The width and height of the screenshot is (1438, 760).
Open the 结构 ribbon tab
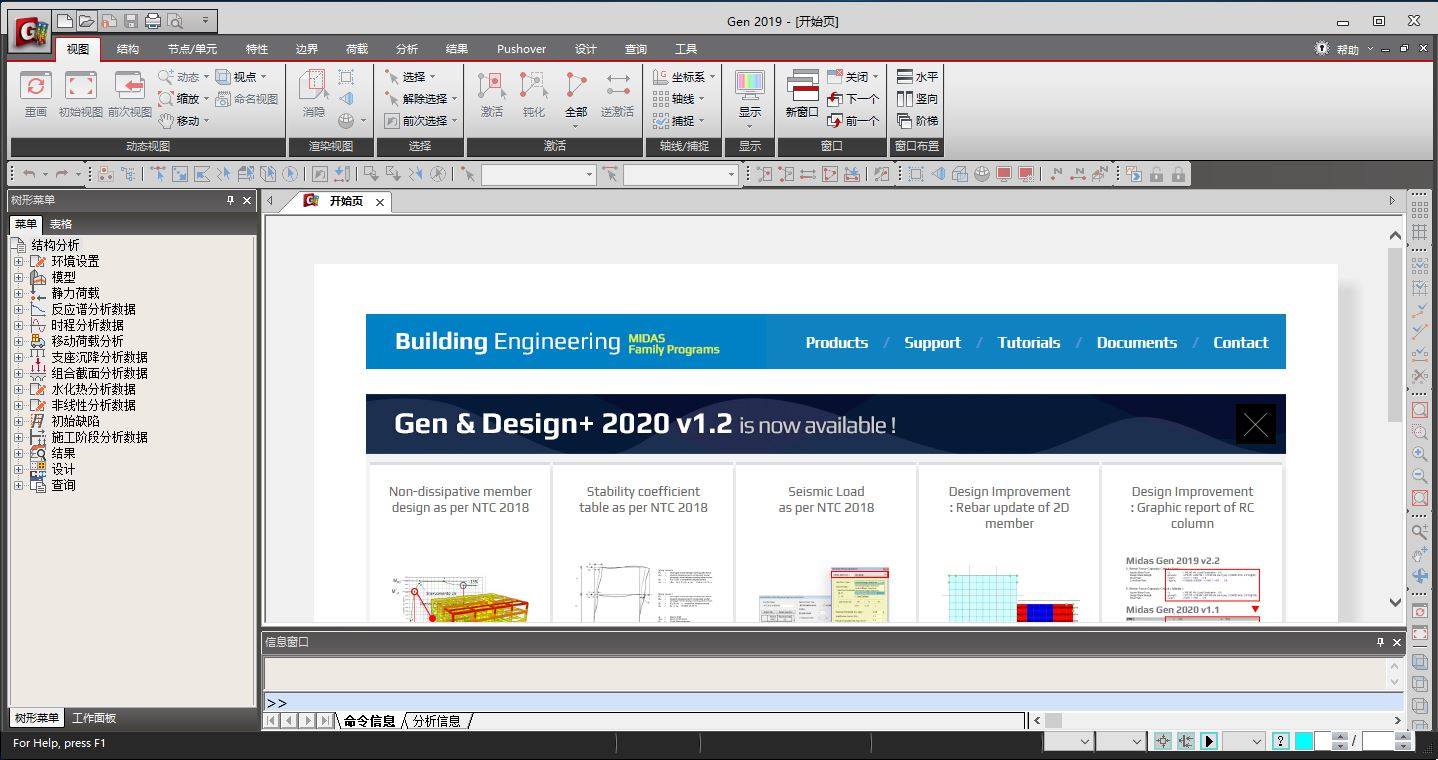point(128,49)
